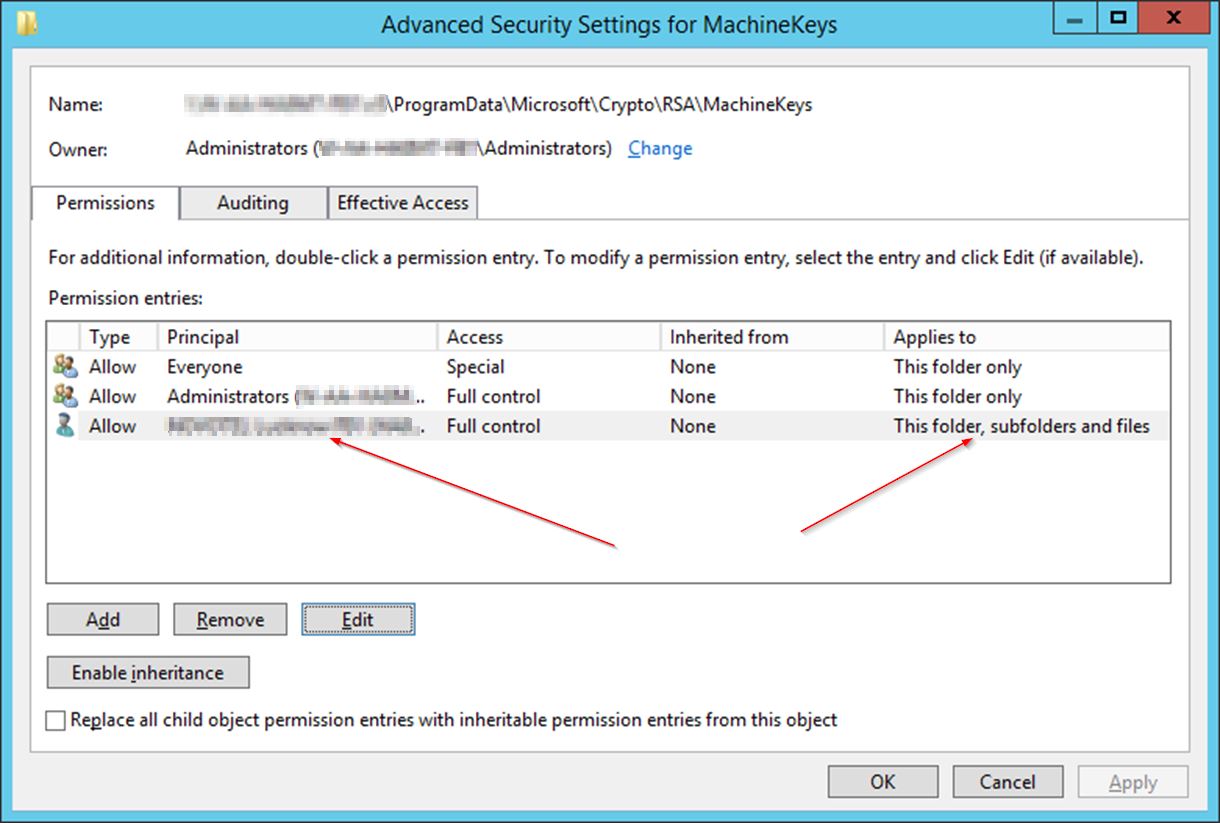The width and height of the screenshot is (1220, 823).
Task: Switch to the Effective Access tab
Action: 403,203
